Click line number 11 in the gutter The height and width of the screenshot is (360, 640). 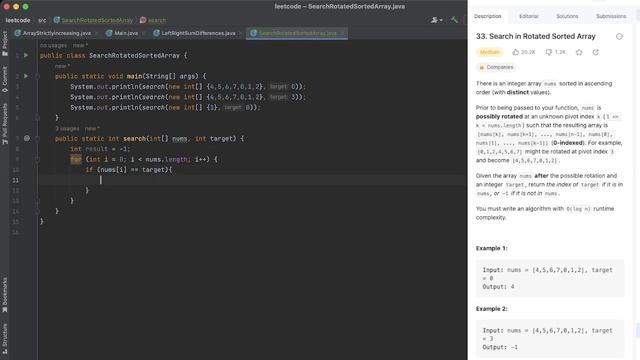pos(16,180)
